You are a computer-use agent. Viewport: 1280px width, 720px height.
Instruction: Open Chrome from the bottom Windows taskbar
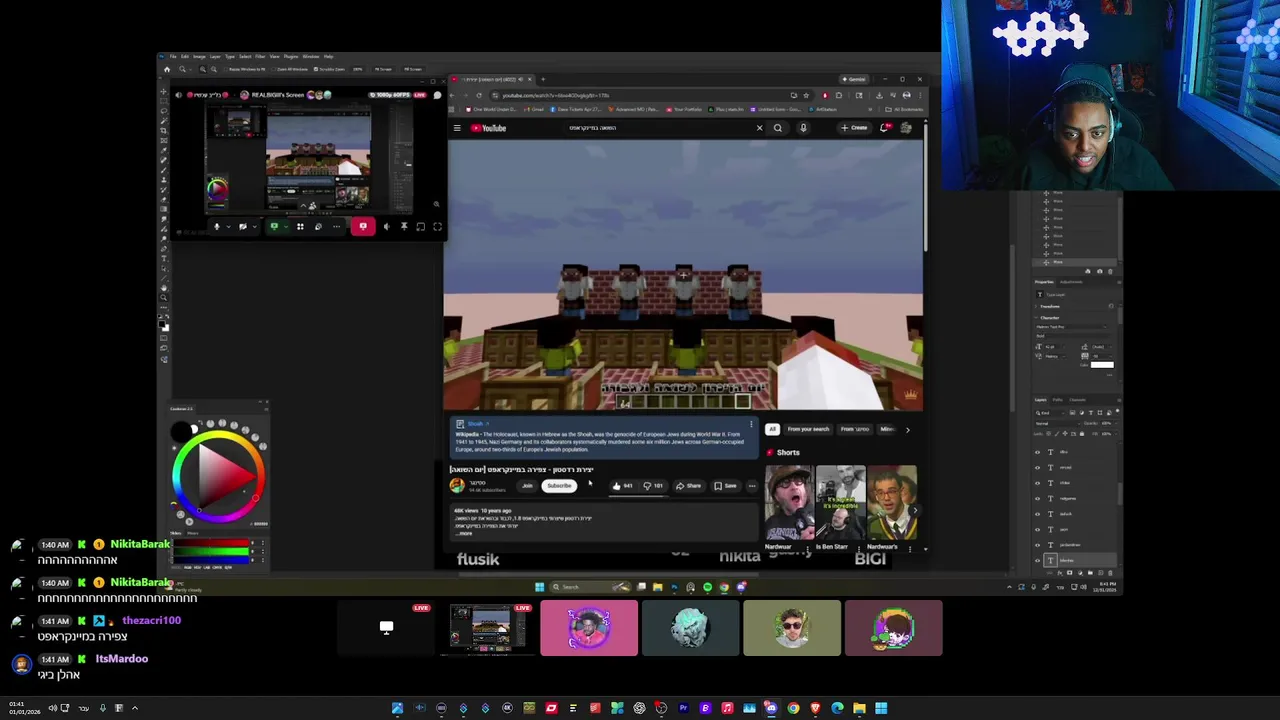(x=793, y=708)
